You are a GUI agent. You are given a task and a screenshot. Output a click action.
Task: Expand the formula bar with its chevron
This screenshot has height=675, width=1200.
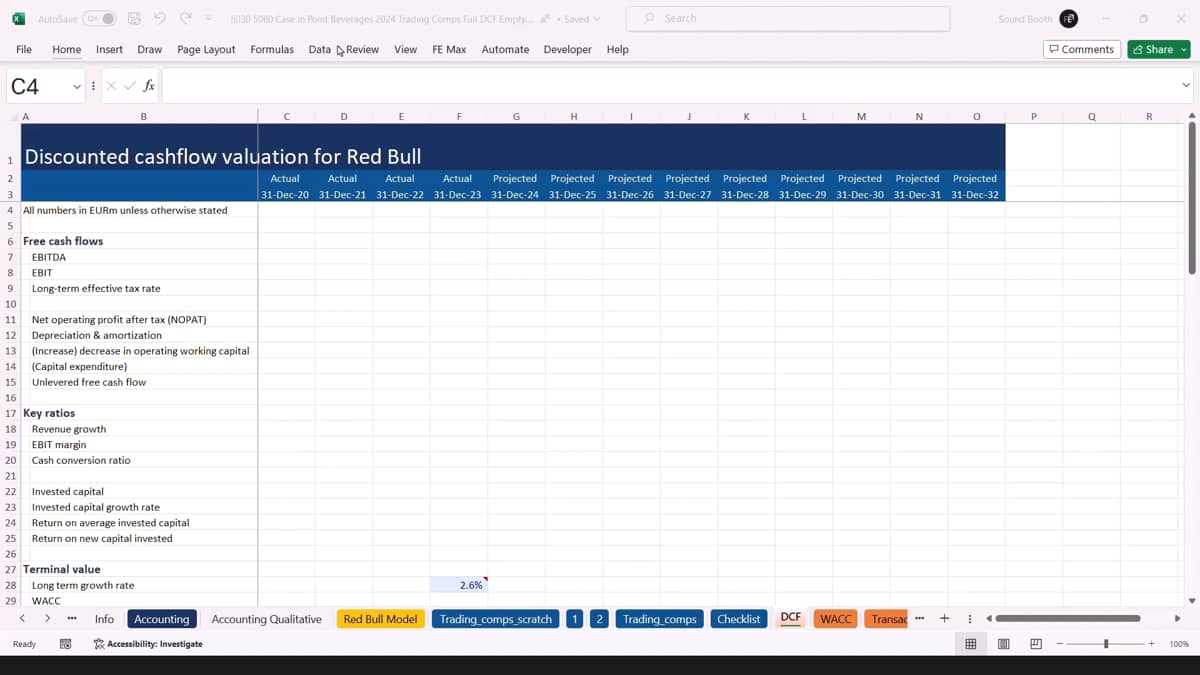pos(1186,86)
